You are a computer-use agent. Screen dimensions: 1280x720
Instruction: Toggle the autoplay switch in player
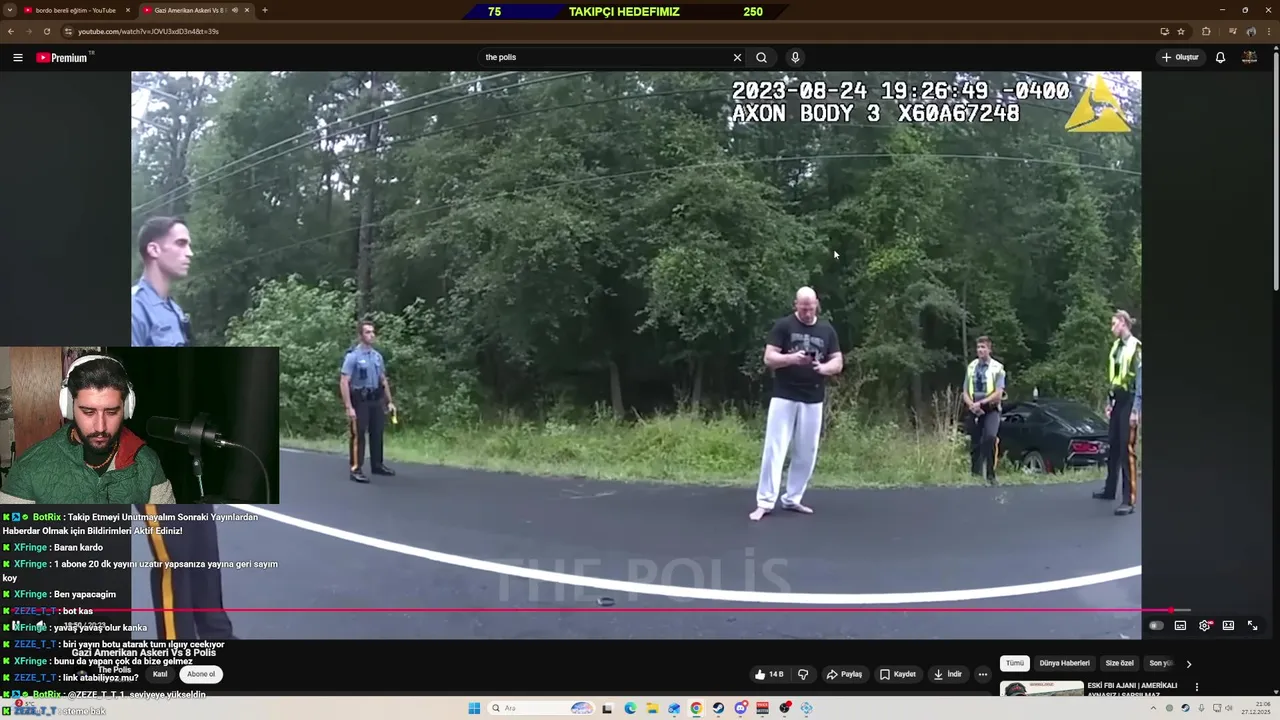[x=1156, y=626]
